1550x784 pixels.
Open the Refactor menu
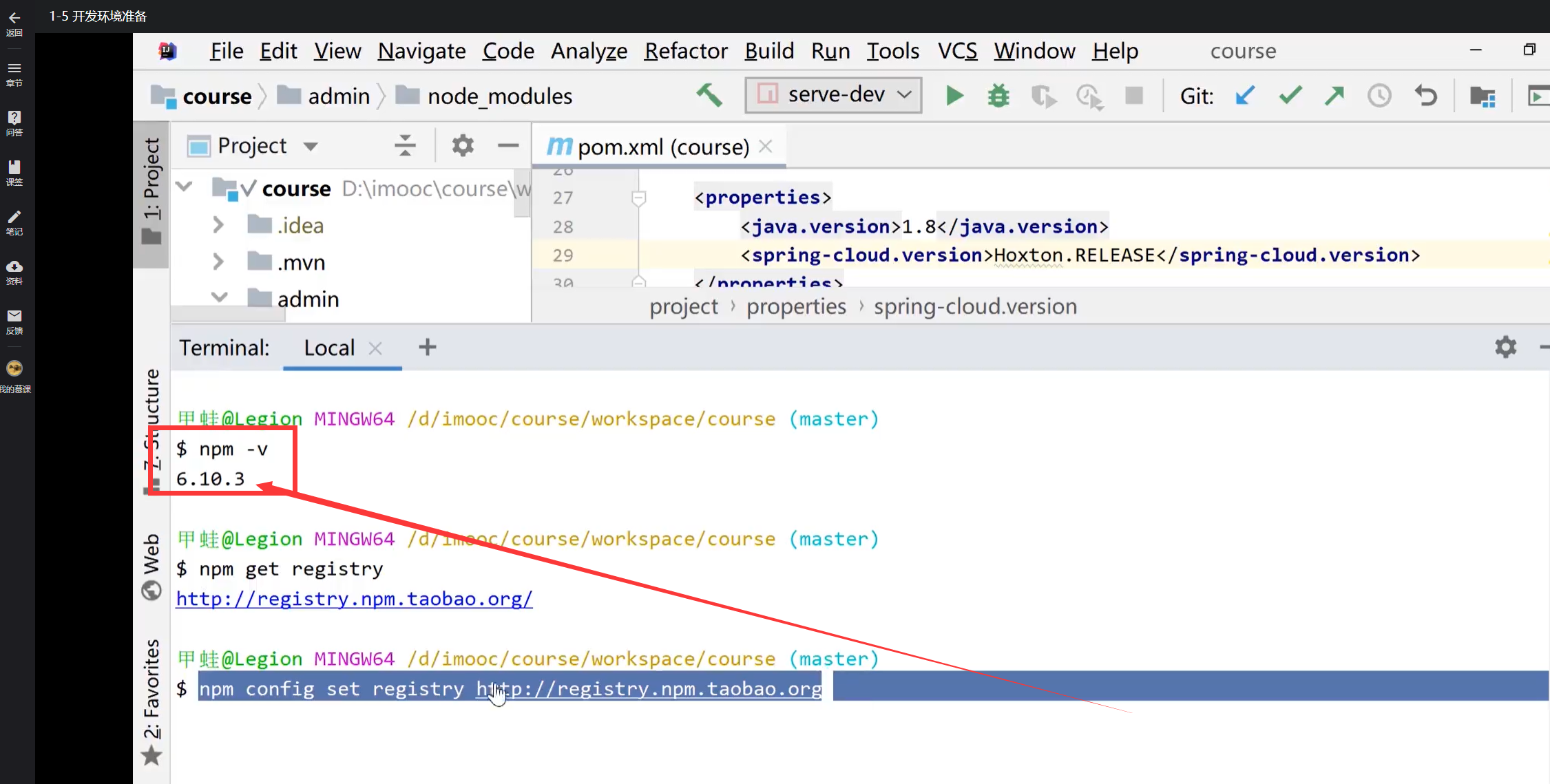[686, 51]
